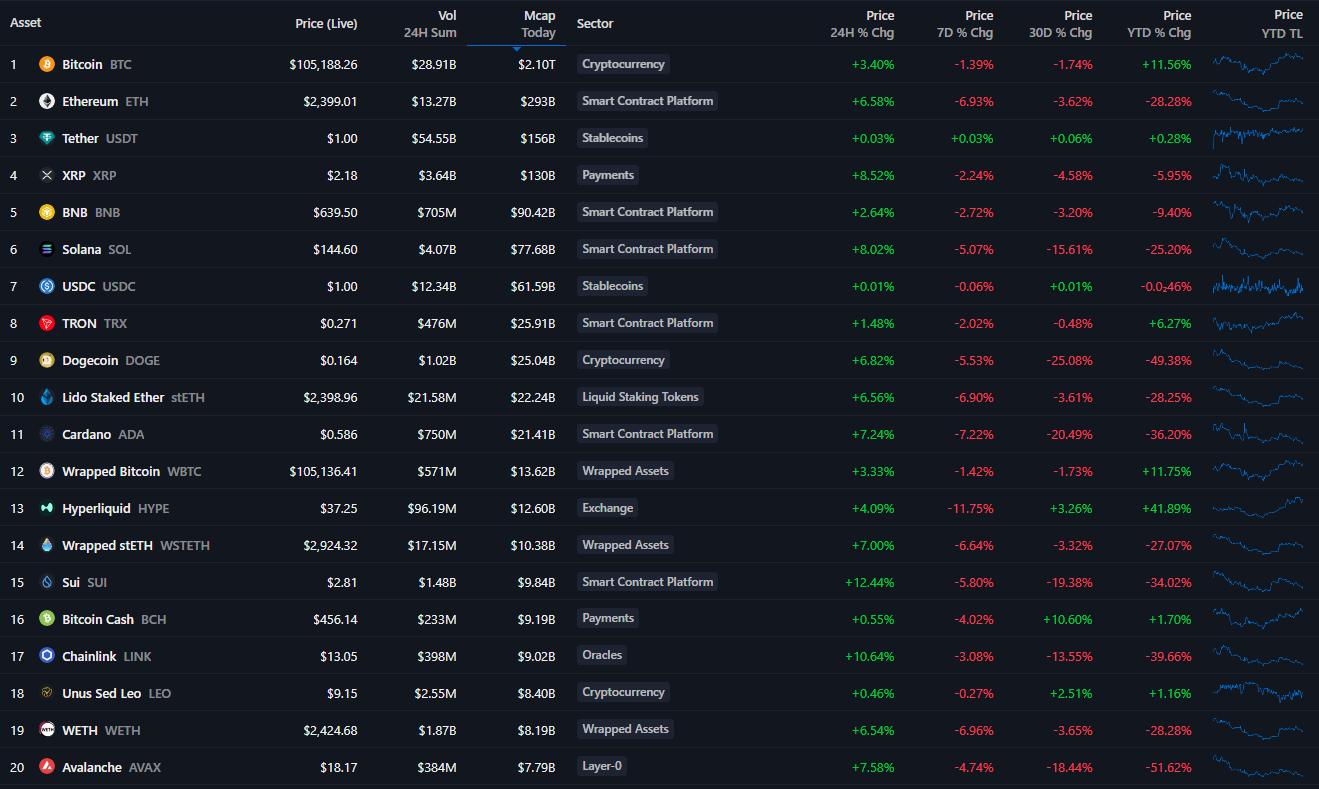This screenshot has width=1319, height=789.
Task: Sort by the Asset column header
Action: point(26,23)
